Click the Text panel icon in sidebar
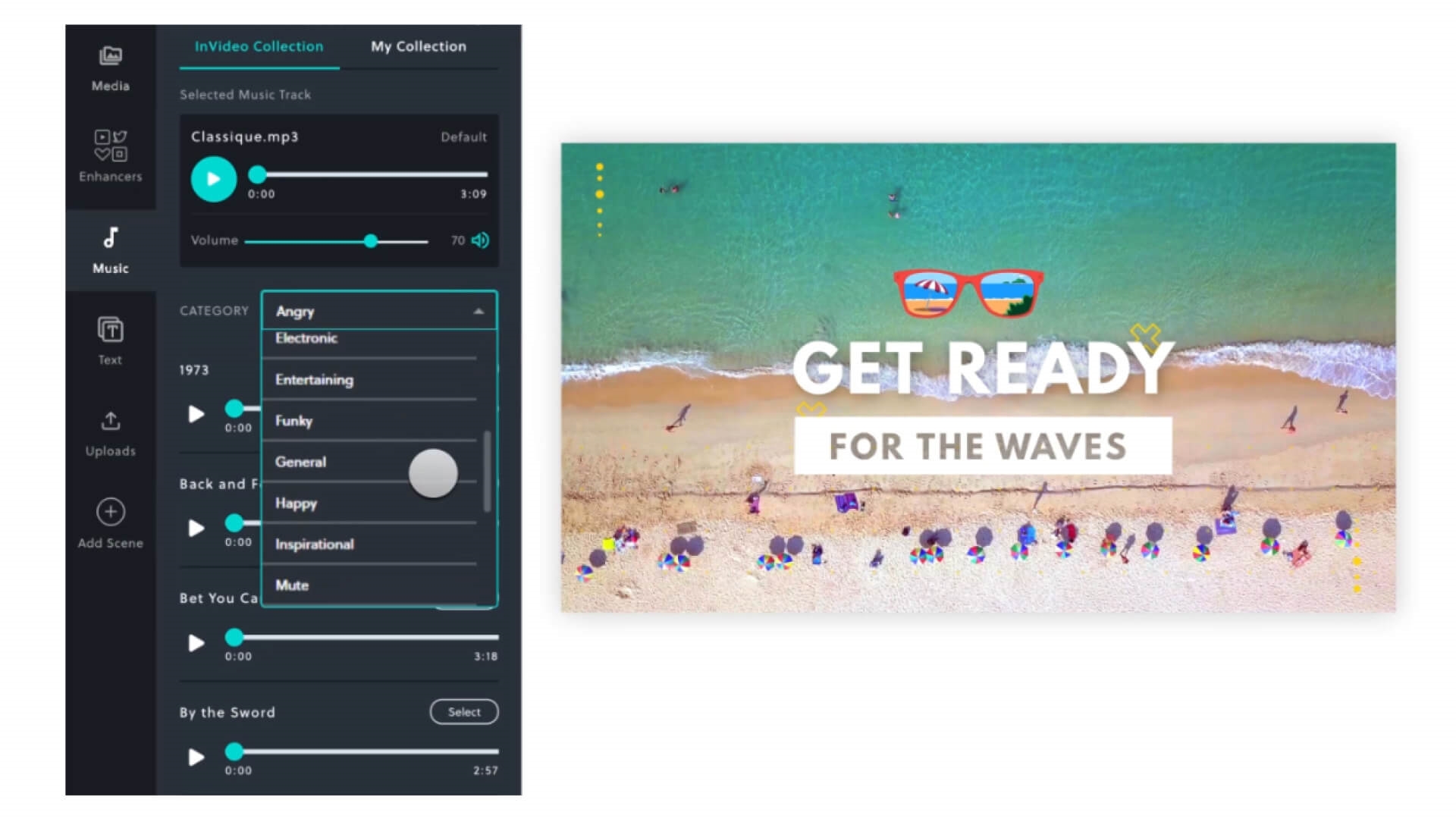The height and width of the screenshot is (819, 1456). (110, 340)
